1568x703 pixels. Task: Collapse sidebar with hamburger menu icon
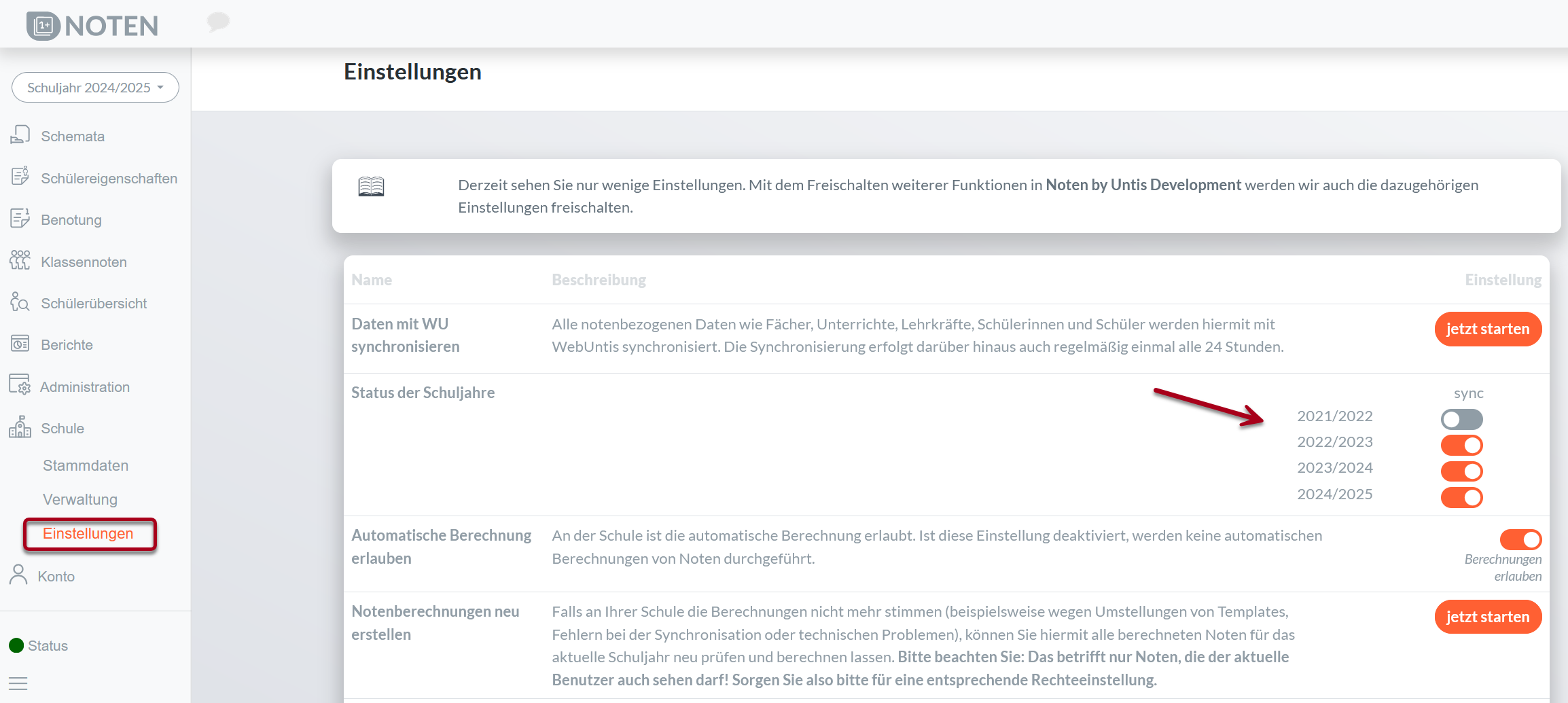18,683
